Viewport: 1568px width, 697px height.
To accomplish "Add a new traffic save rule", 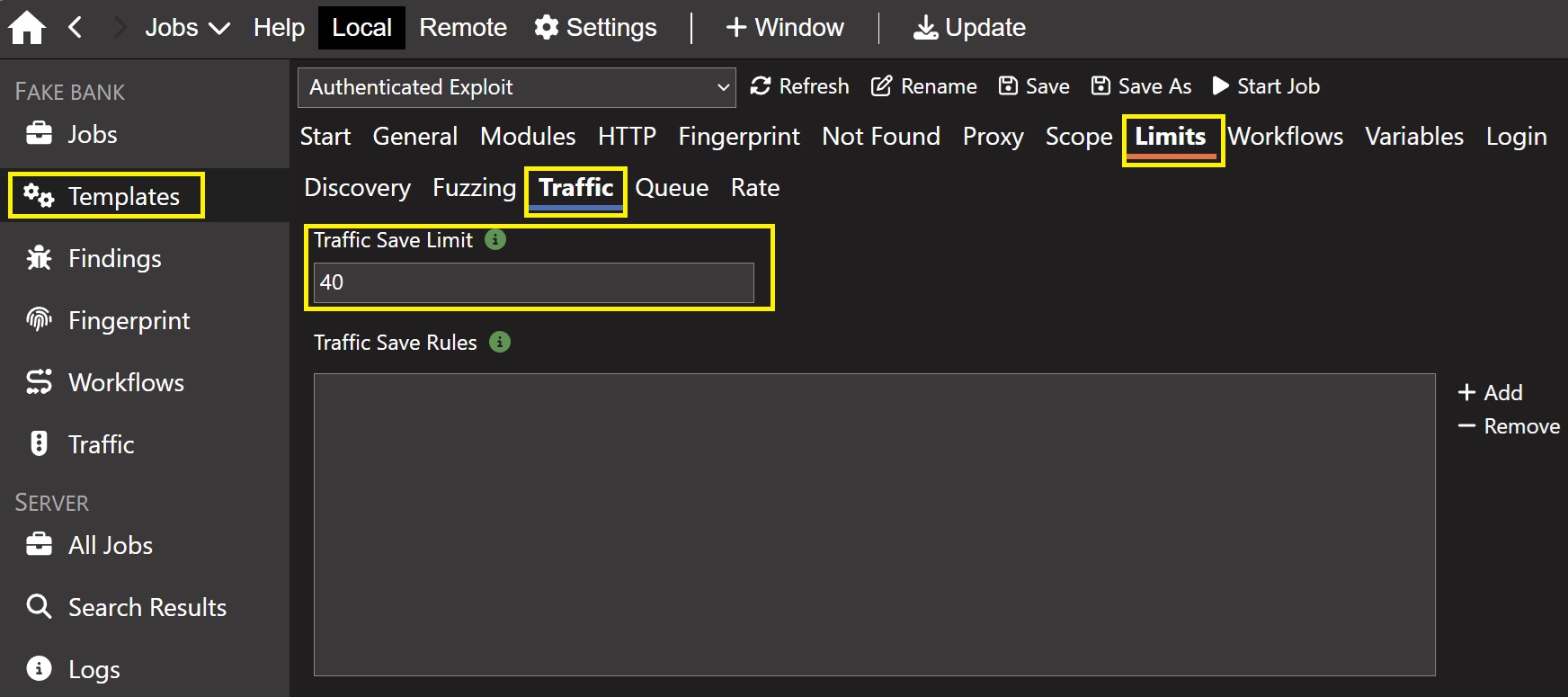I will [x=1490, y=393].
